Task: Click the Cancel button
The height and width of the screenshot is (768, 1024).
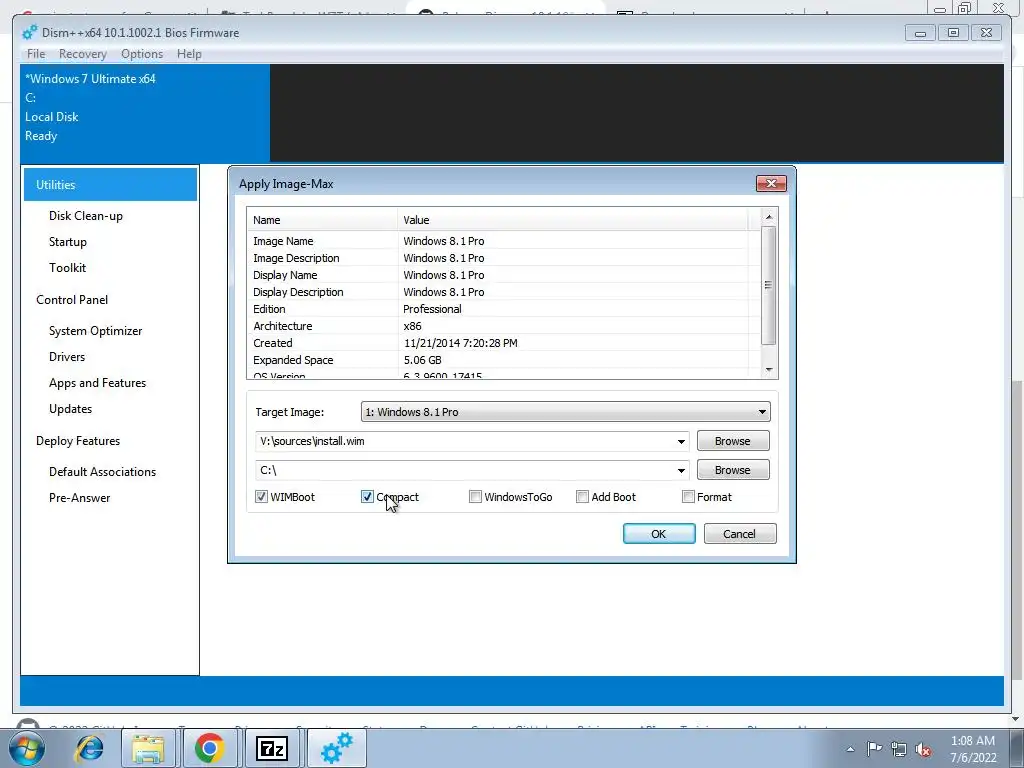Action: click(740, 534)
